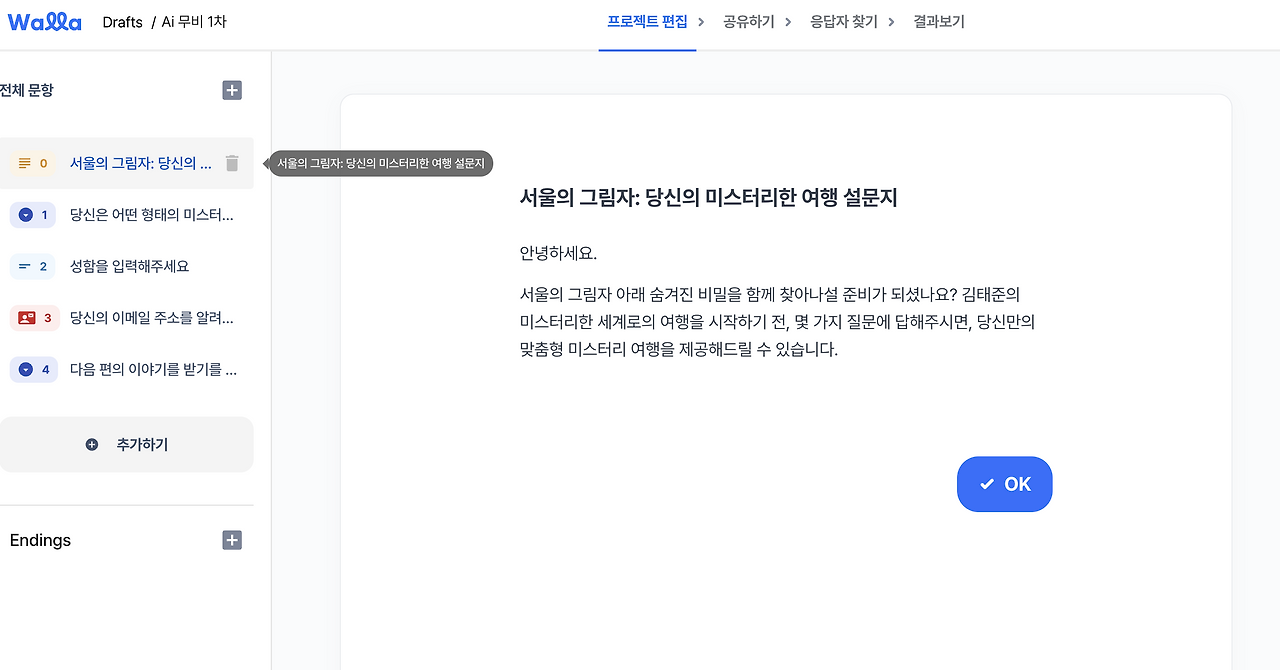Viewport: 1280px width, 670px height.
Task: Open Drafts from the breadcrumb
Action: [x=122, y=21]
